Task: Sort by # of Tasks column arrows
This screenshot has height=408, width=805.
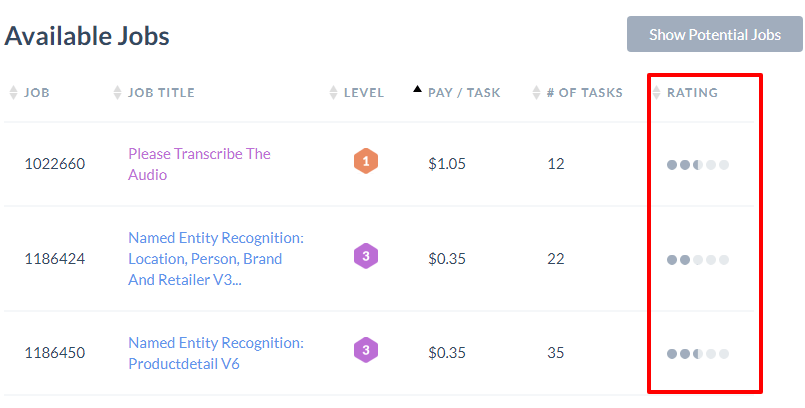Action: coord(536,93)
